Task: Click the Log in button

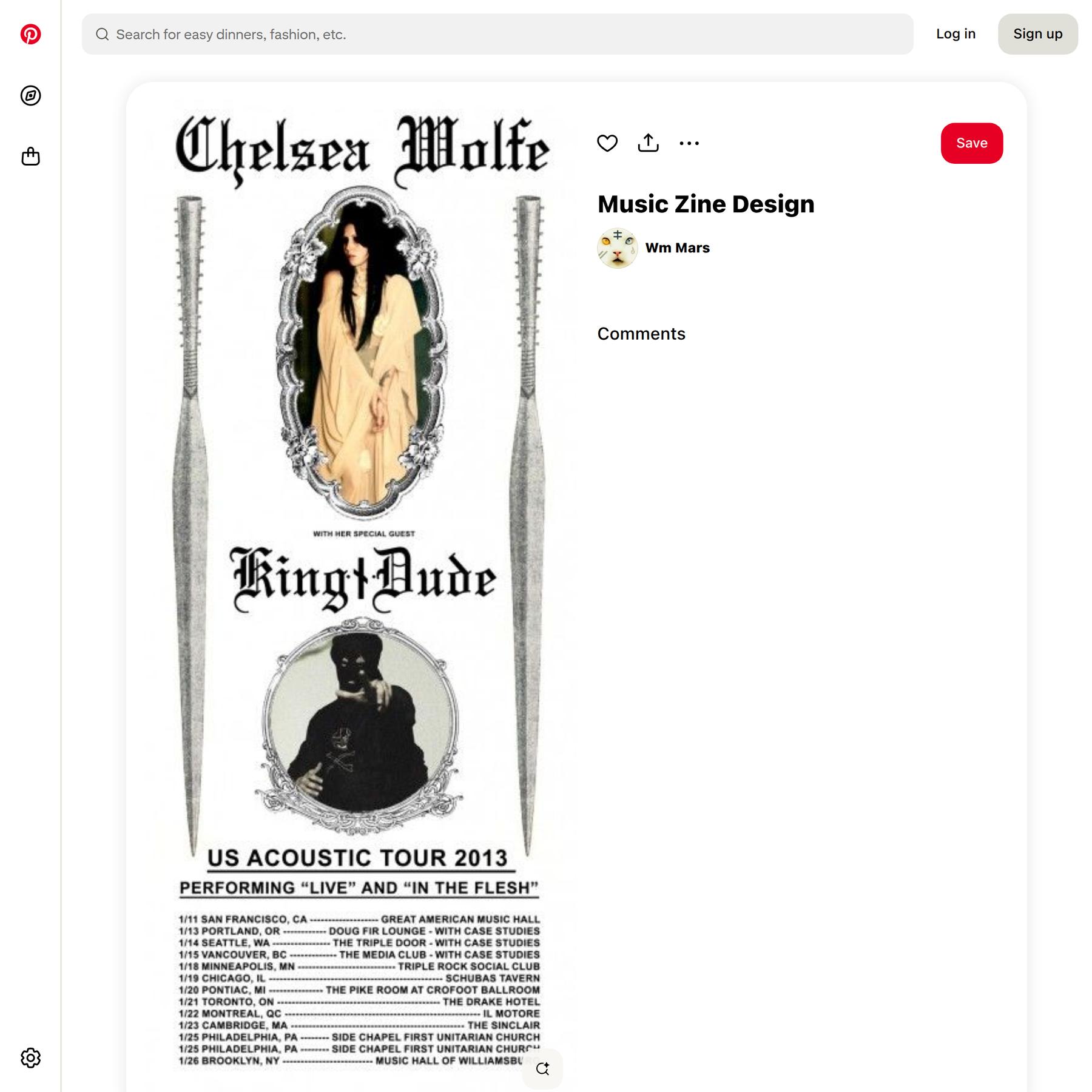Action: pos(955,34)
